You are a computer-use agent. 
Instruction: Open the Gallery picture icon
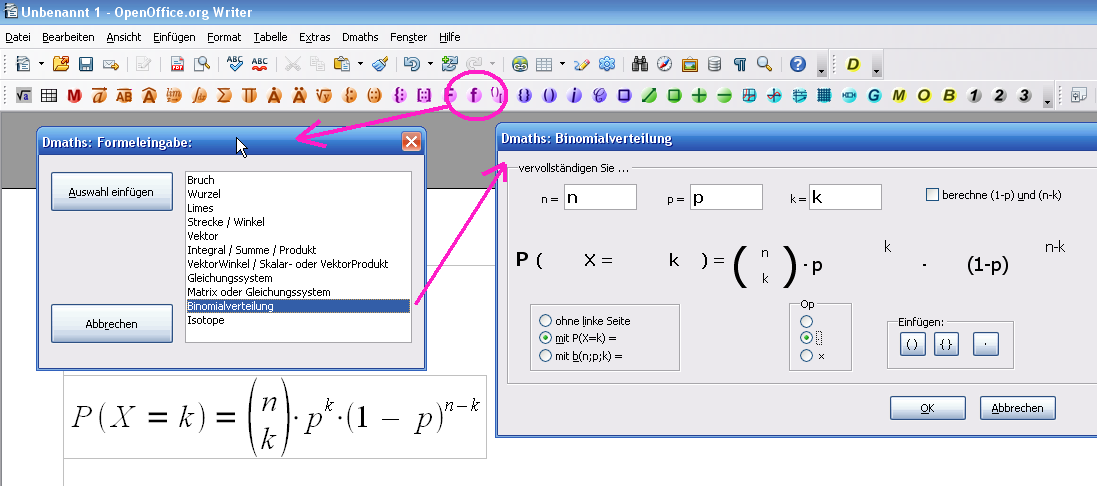point(690,64)
